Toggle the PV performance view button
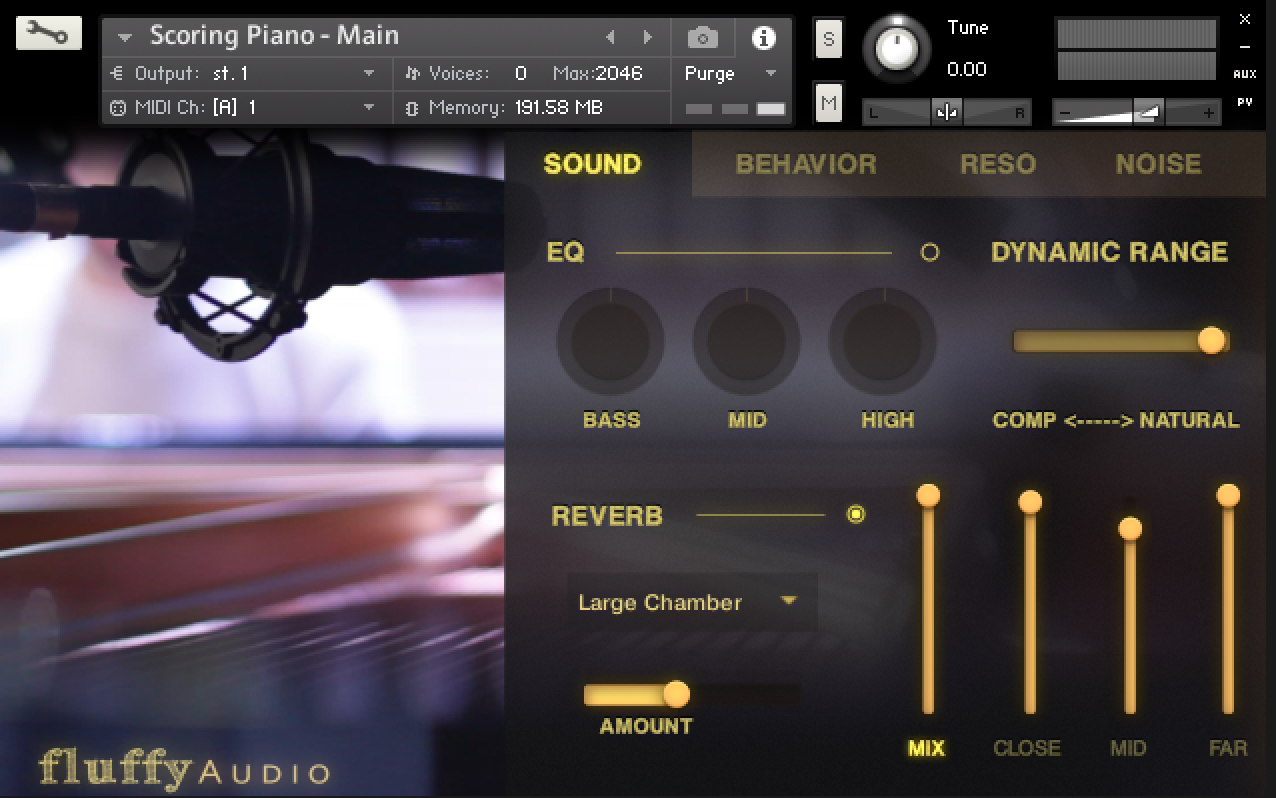 coord(1245,101)
